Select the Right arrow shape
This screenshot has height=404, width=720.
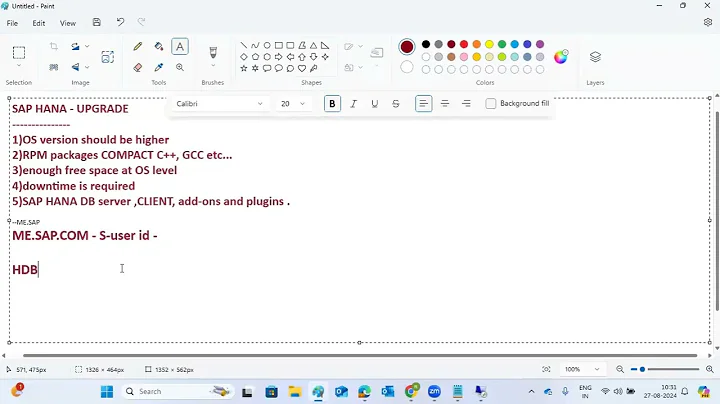point(279,57)
